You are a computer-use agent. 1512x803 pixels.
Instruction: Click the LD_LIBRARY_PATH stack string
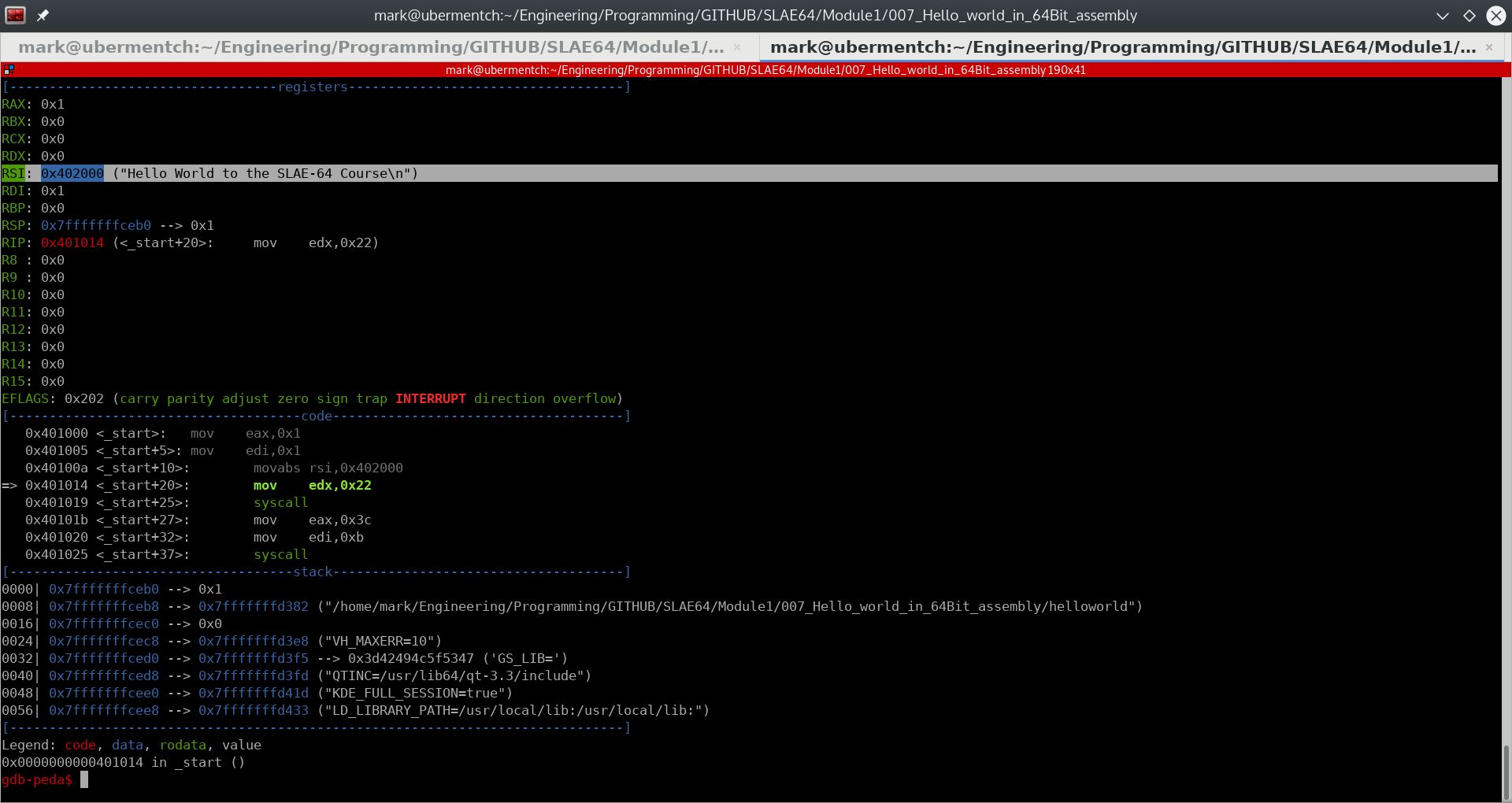point(513,710)
